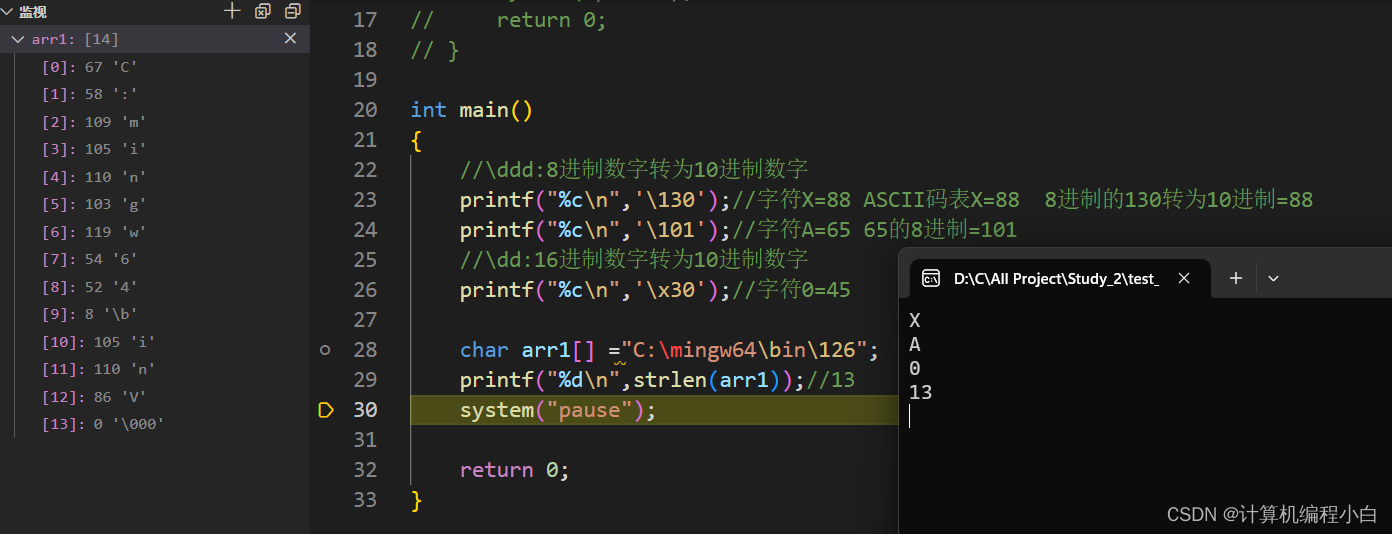Select watch item [0]: 67 'C'
Screen dimensions: 1392x534
pos(90,67)
